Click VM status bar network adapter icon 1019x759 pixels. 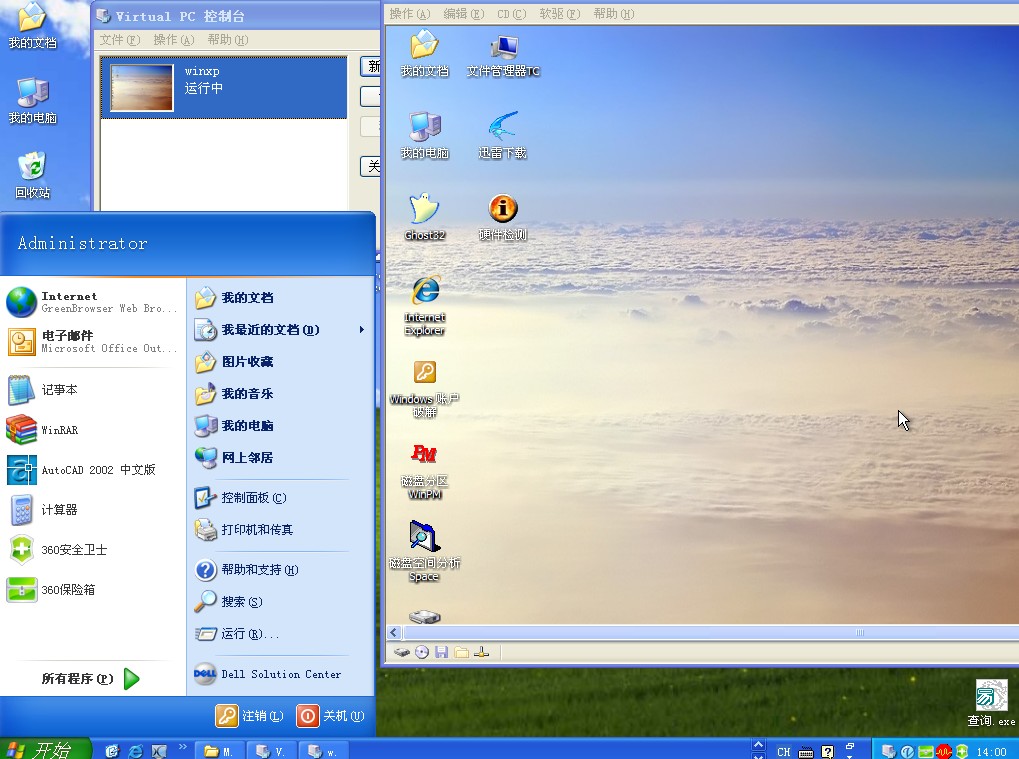click(x=482, y=652)
